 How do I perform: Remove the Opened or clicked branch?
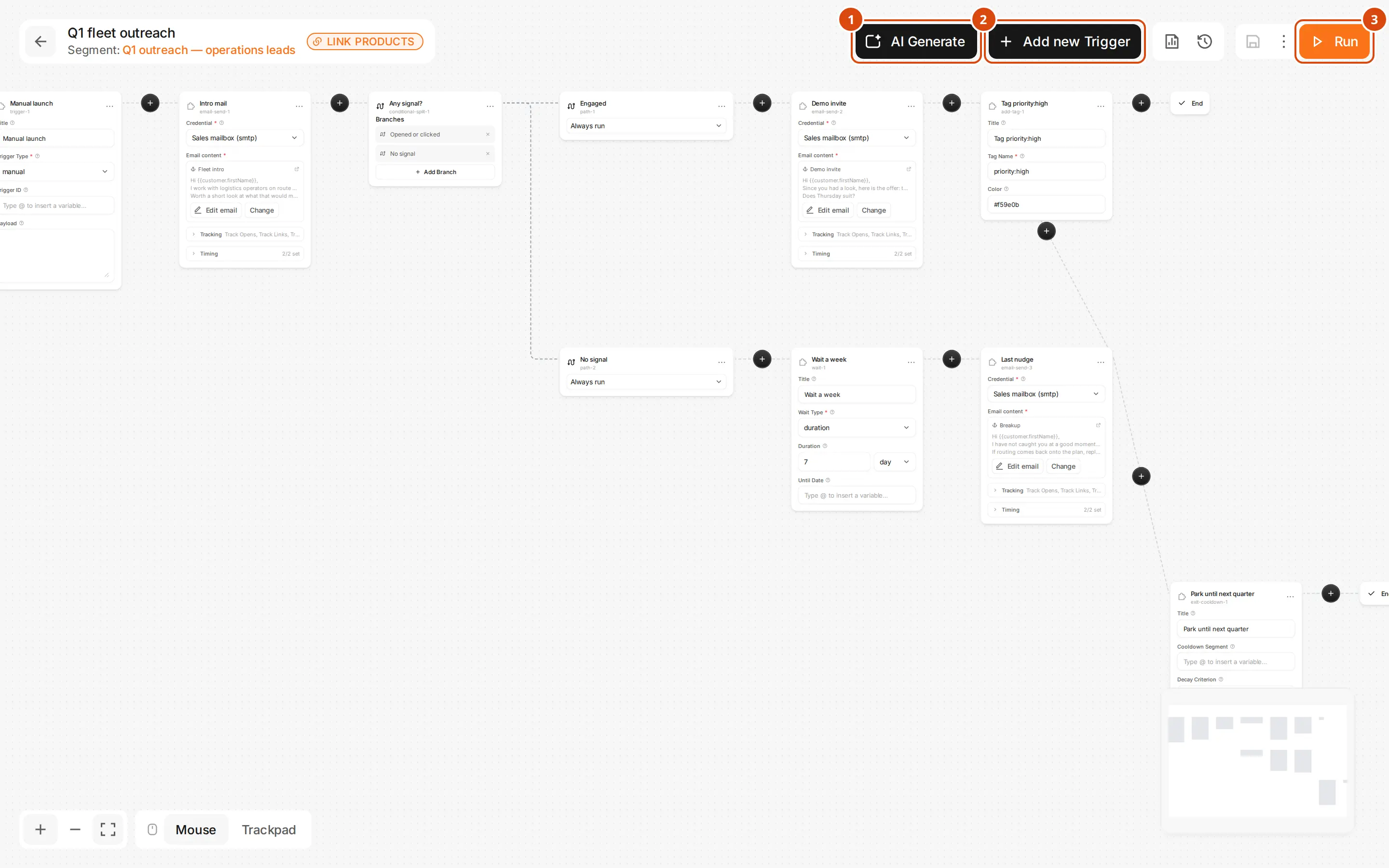tap(487, 135)
